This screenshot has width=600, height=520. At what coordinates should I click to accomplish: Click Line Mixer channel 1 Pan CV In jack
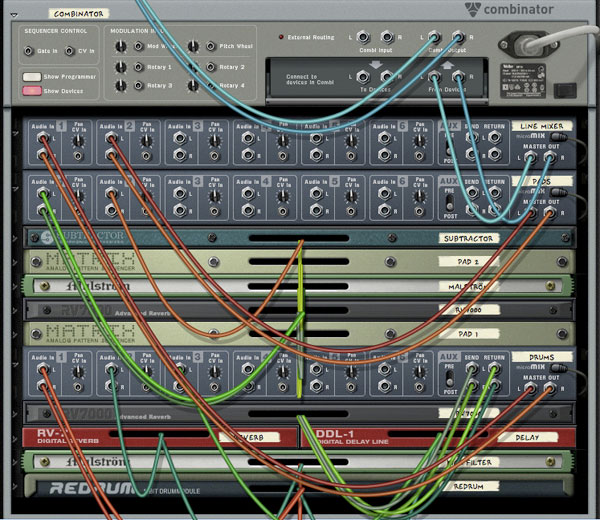(x=78, y=156)
